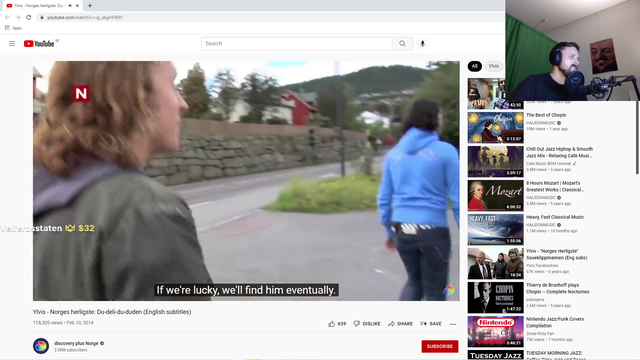Screen dimensions: 640x360
Task: Click the video player to pause
Action: tap(246, 181)
